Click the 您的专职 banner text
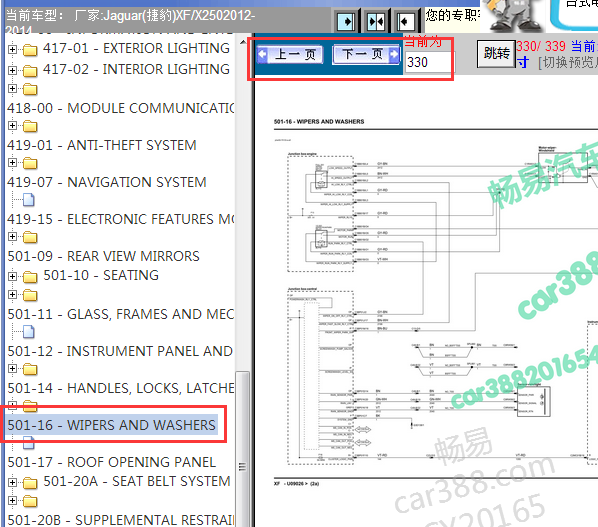 click(x=453, y=15)
